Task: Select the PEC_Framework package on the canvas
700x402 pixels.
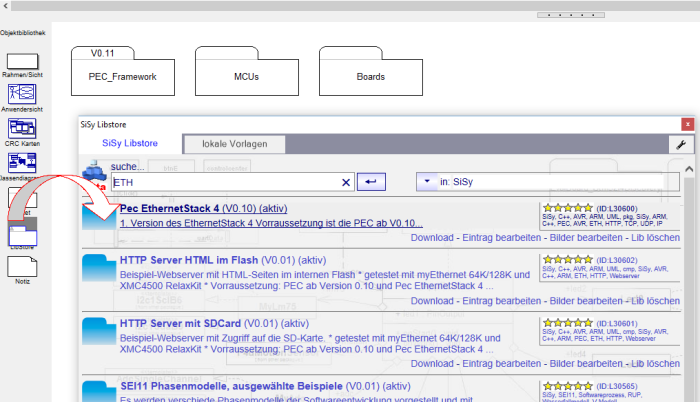Action: click(116, 75)
